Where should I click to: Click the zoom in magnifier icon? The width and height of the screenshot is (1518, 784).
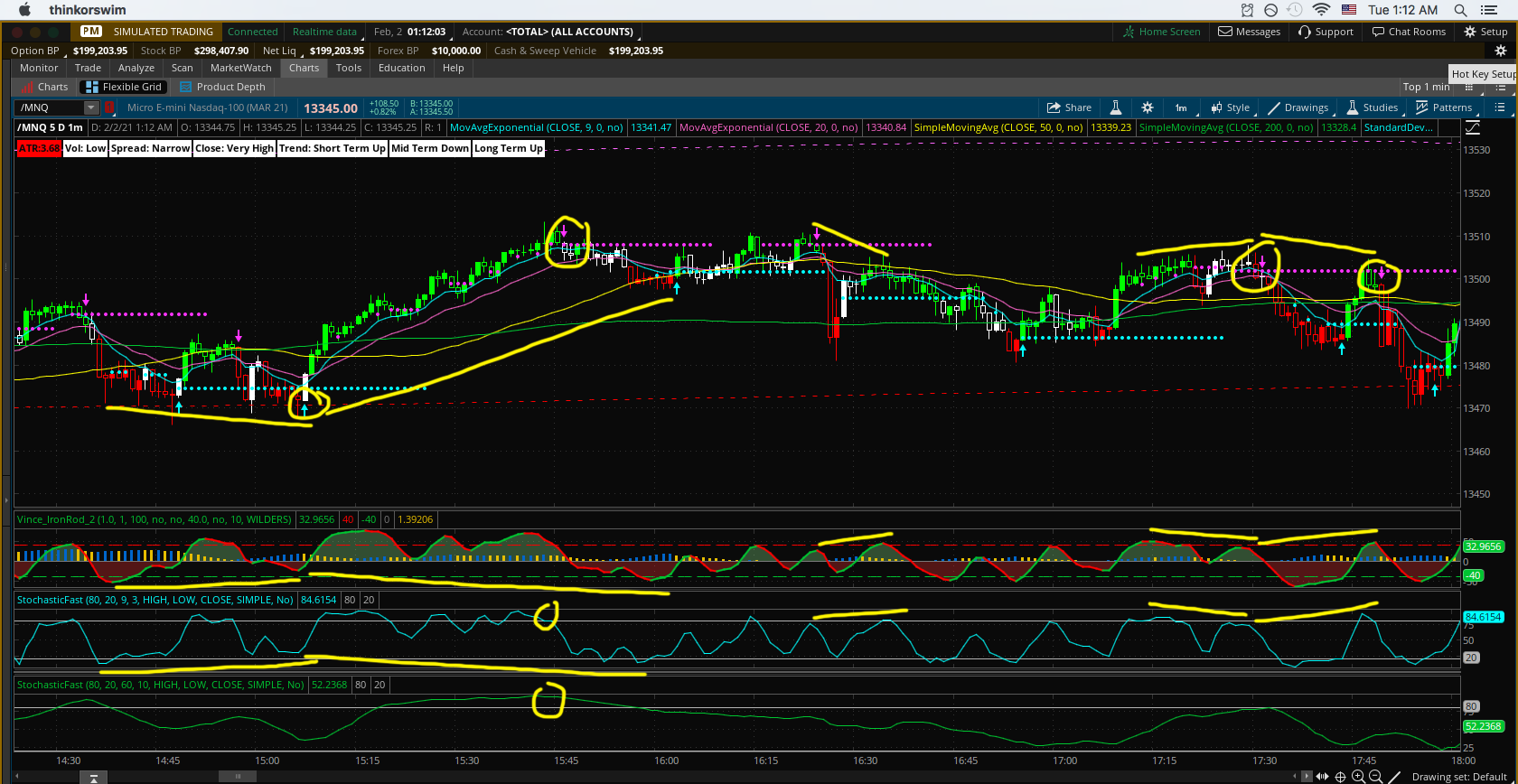point(1358,777)
